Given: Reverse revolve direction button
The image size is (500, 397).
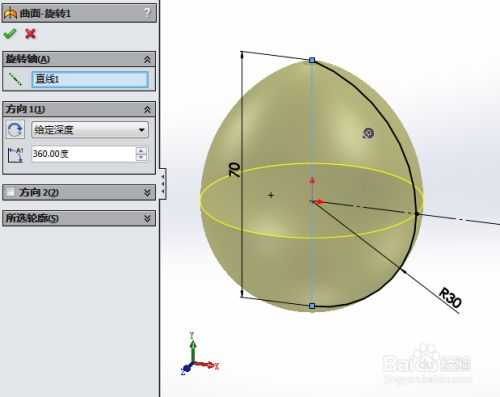Looking at the screenshot, I should coord(15,130).
